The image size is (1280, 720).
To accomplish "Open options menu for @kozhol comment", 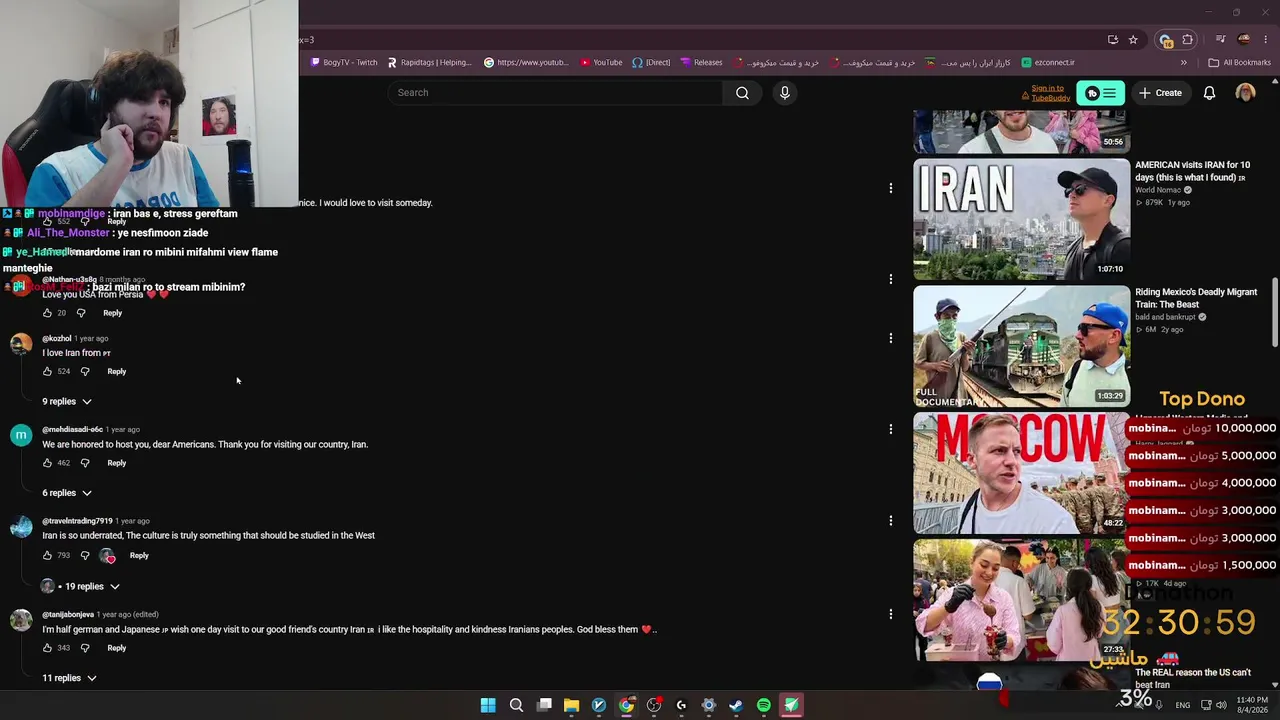I will click(890, 338).
